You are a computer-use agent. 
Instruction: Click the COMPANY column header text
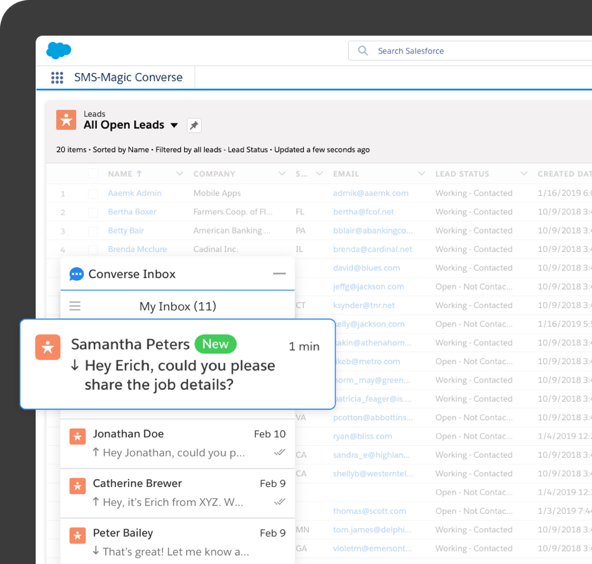coord(214,174)
